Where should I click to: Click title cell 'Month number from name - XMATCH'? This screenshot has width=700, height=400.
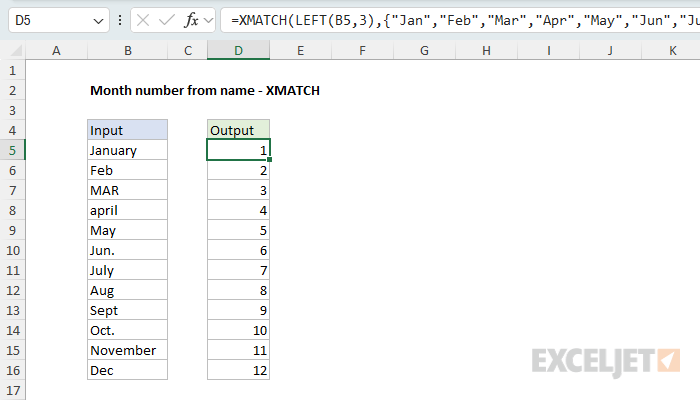tap(205, 91)
